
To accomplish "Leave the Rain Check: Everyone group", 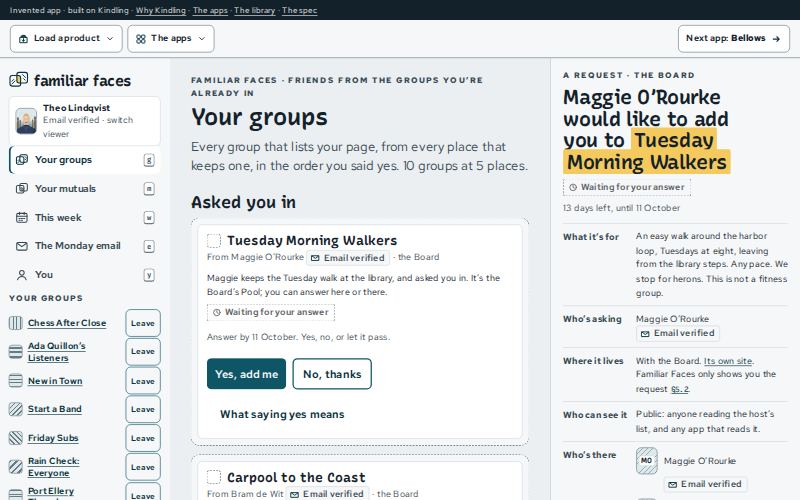I will (143, 467).
